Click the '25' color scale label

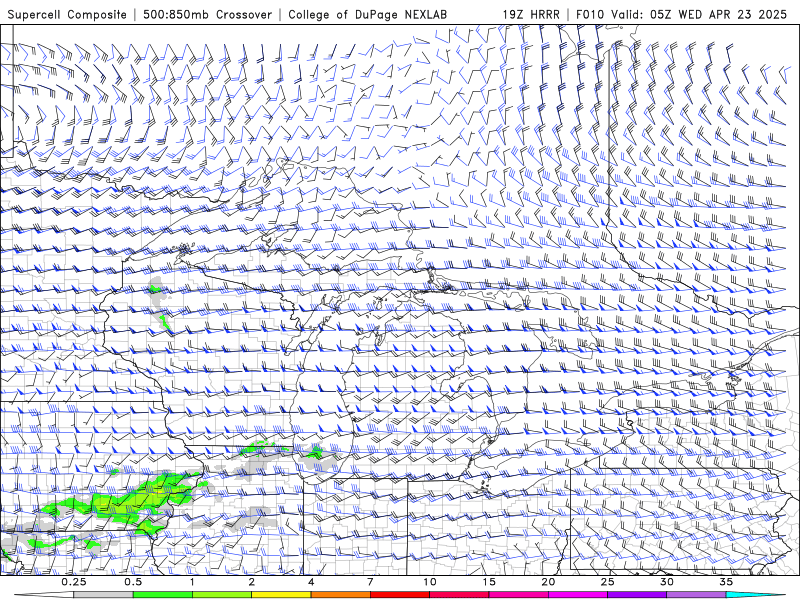coord(608,582)
